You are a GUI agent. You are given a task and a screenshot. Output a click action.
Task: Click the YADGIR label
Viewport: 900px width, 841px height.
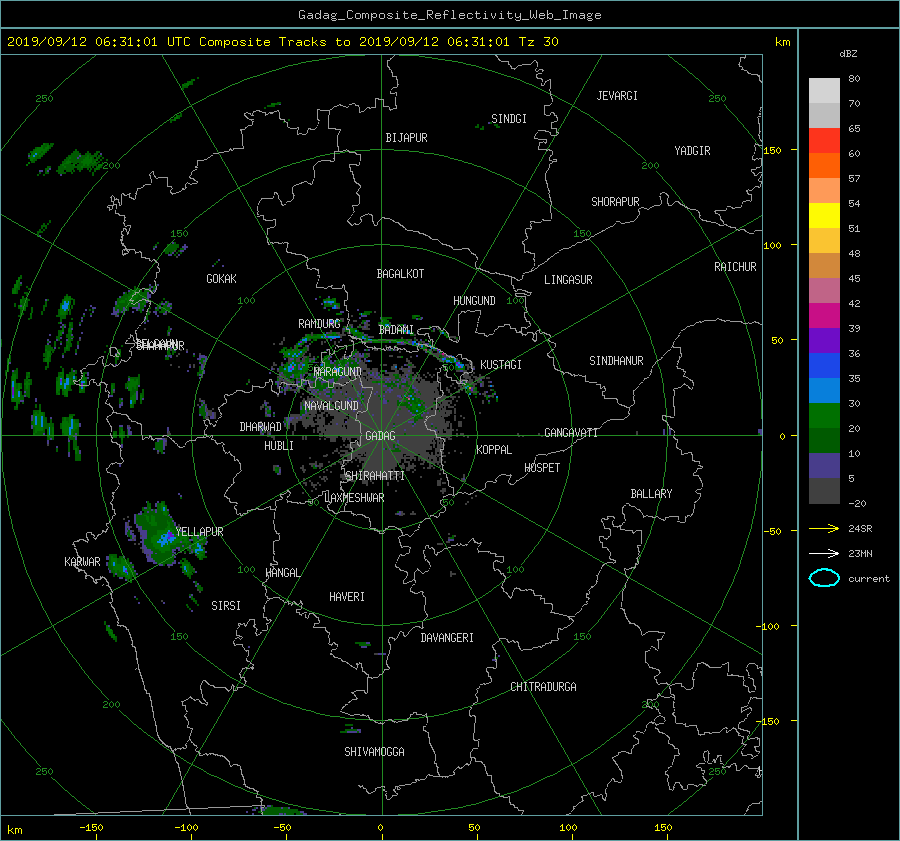pyautogui.click(x=692, y=151)
